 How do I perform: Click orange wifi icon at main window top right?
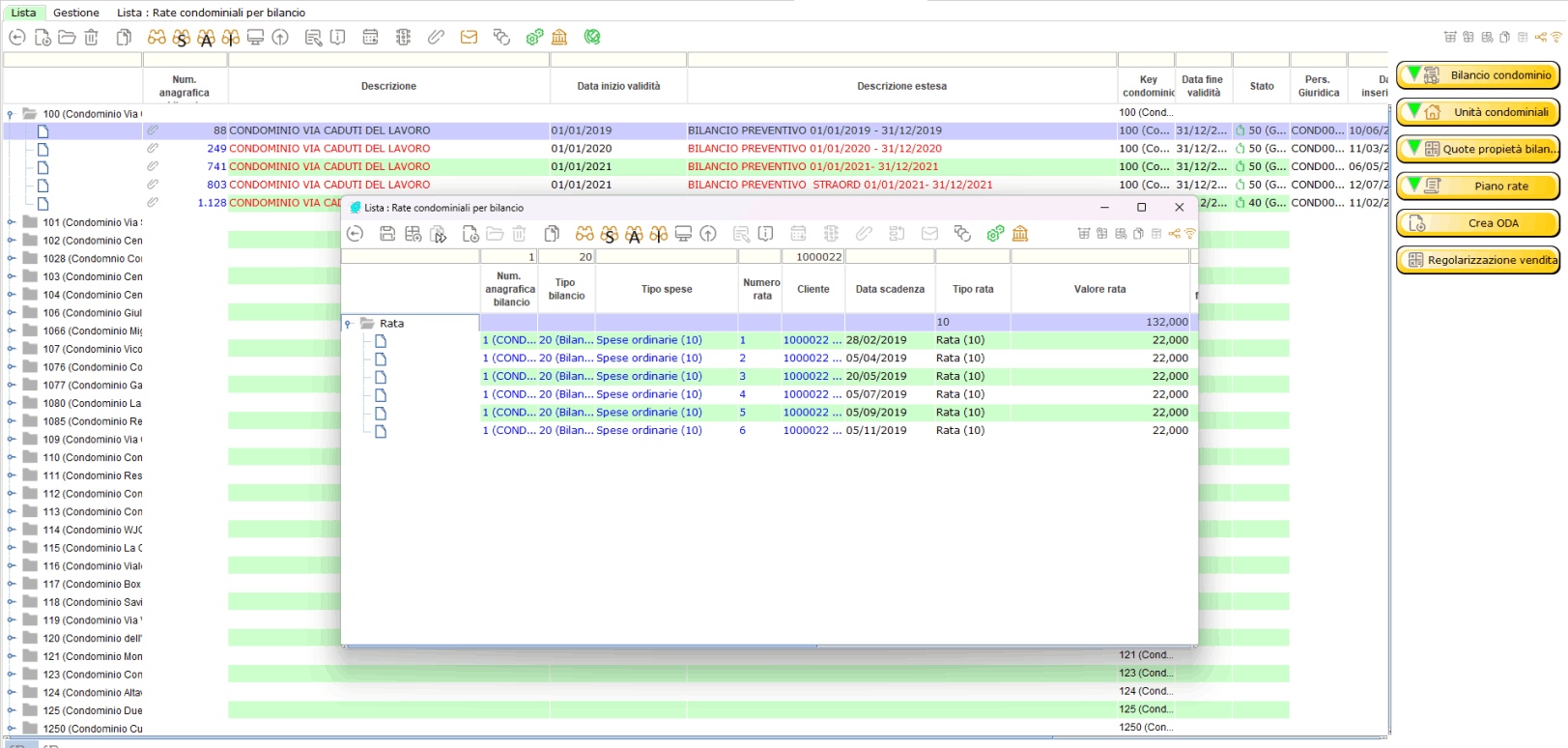pyautogui.click(x=1556, y=38)
